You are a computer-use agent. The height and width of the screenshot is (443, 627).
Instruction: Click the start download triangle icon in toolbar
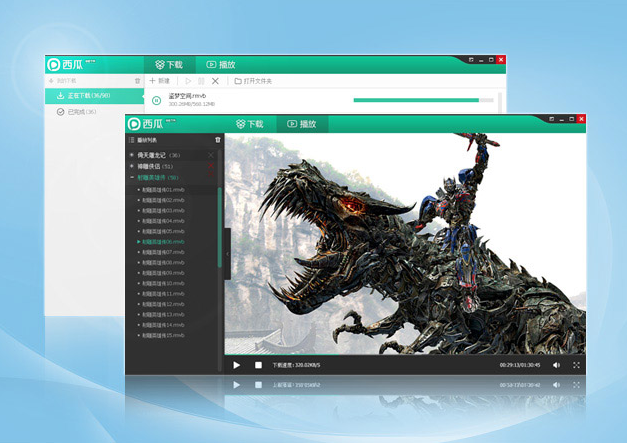click(x=188, y=81)
